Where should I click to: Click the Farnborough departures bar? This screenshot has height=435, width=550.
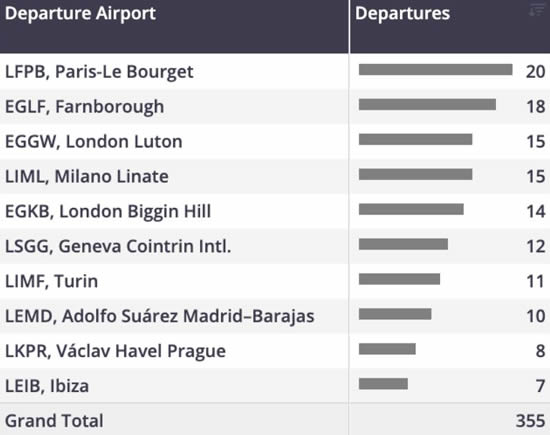[x=427, y=105]
